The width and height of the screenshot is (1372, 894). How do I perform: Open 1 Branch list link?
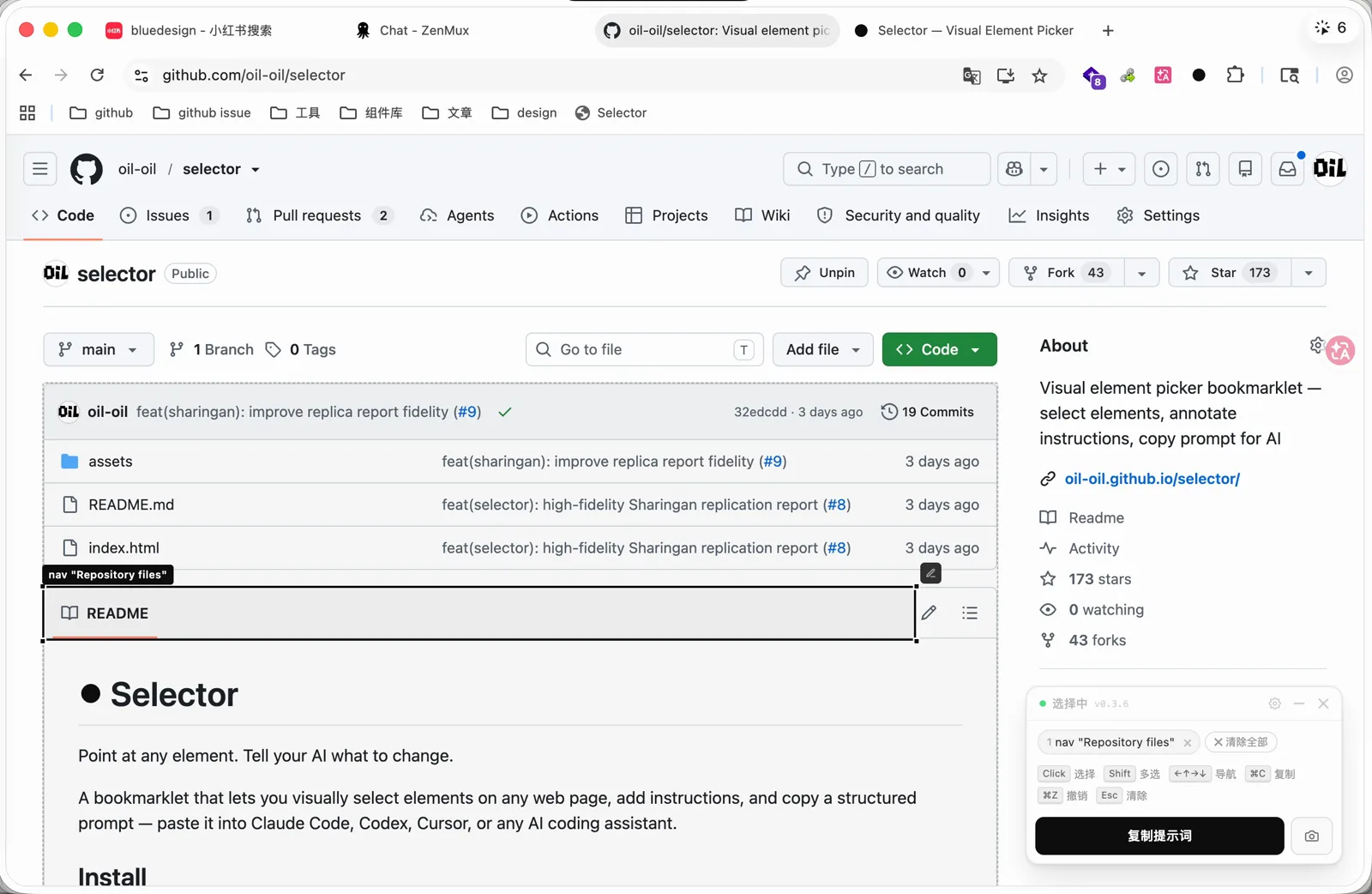pos(212,349)
